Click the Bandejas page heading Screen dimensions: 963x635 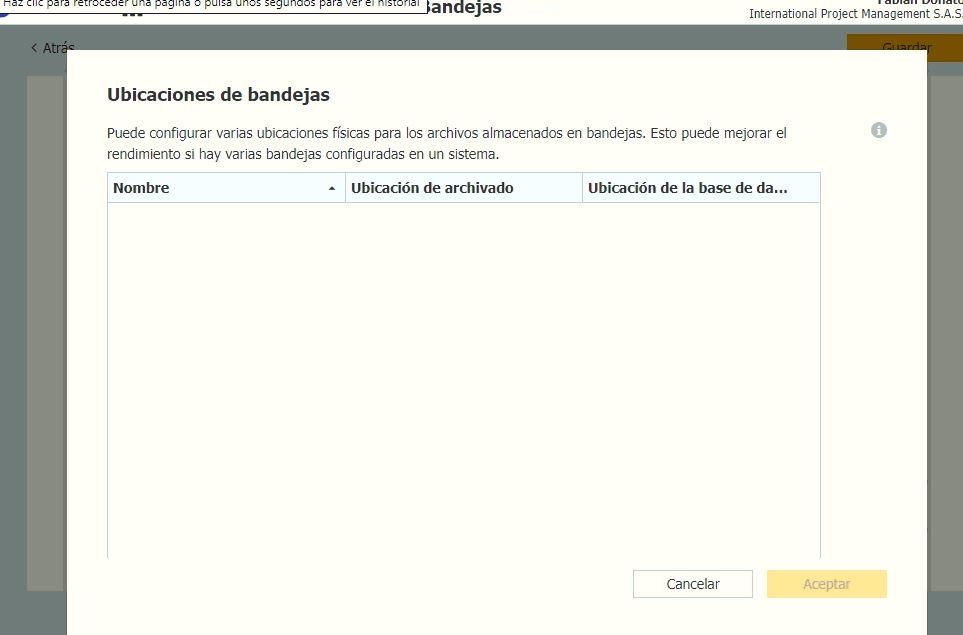point(462,9)
